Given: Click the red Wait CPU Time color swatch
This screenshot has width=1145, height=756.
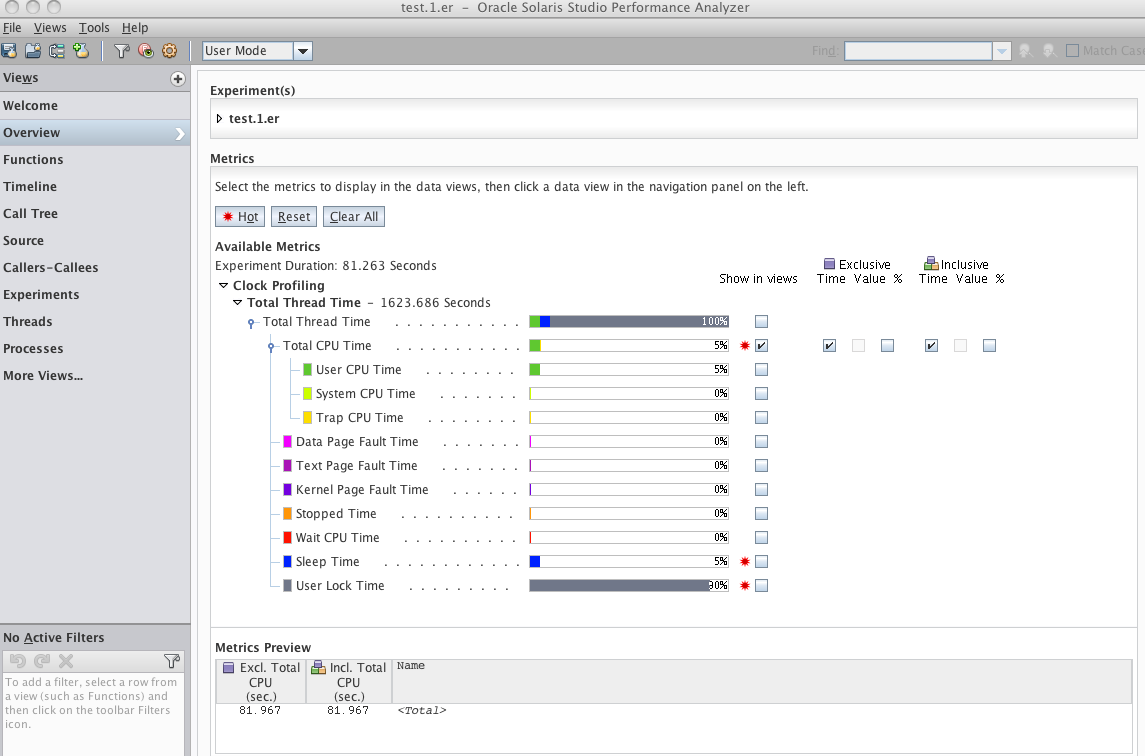Looking at the screenshot, I should (288, 538).
